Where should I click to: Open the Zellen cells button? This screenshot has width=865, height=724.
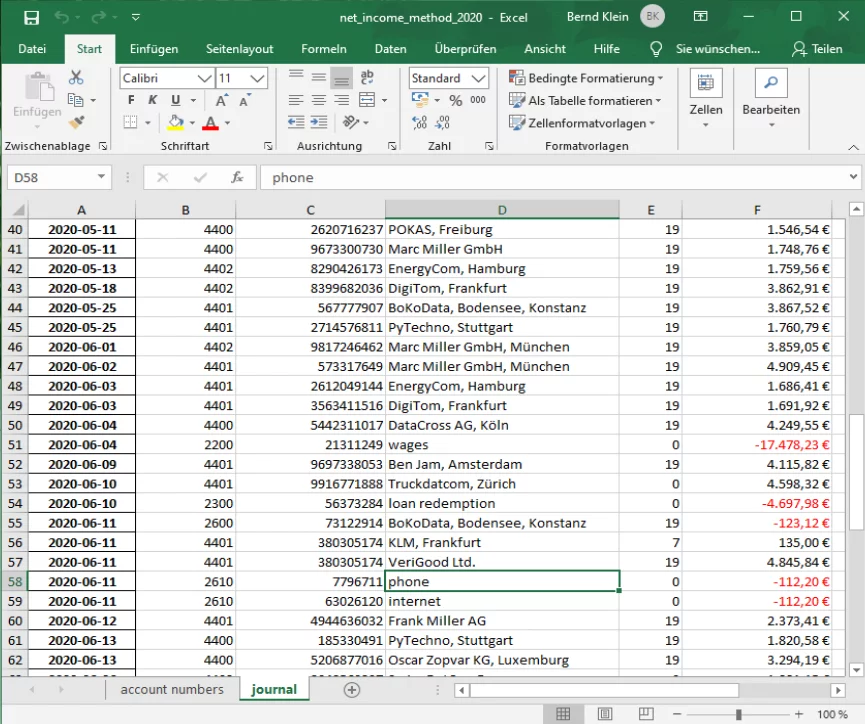(x=706, y=100)
